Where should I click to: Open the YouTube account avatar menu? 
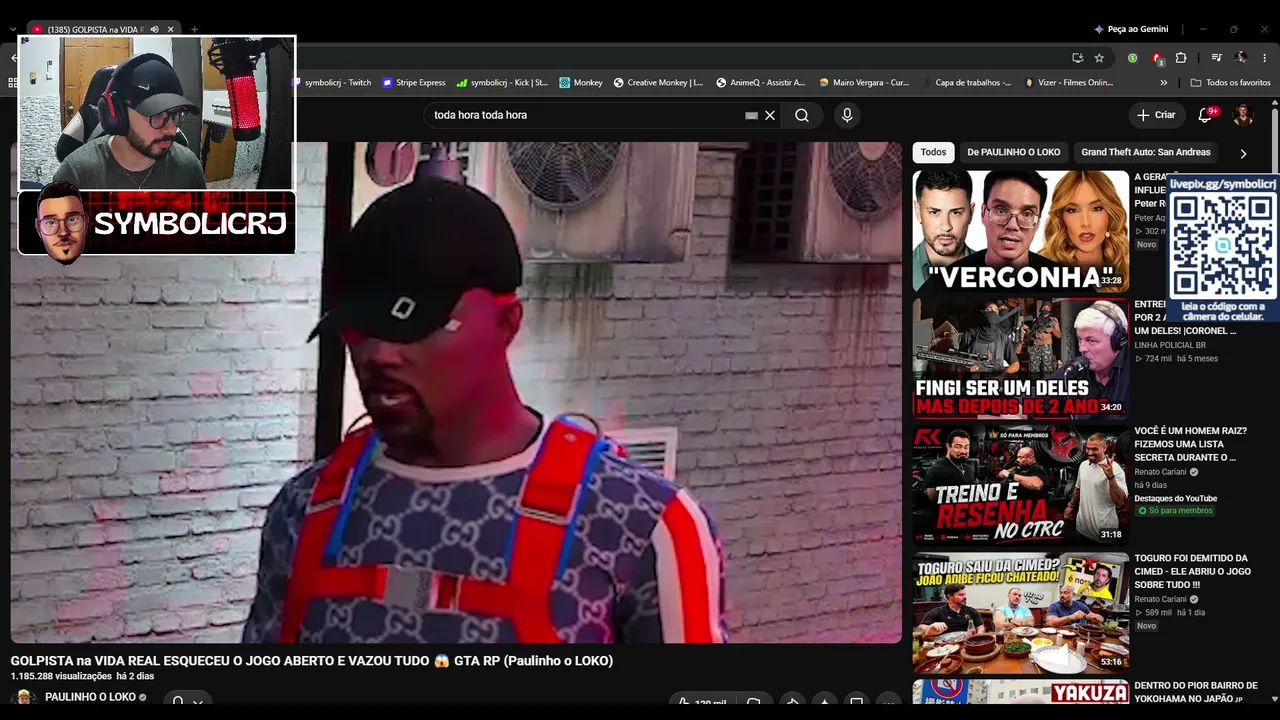[x=1243, y=115]
